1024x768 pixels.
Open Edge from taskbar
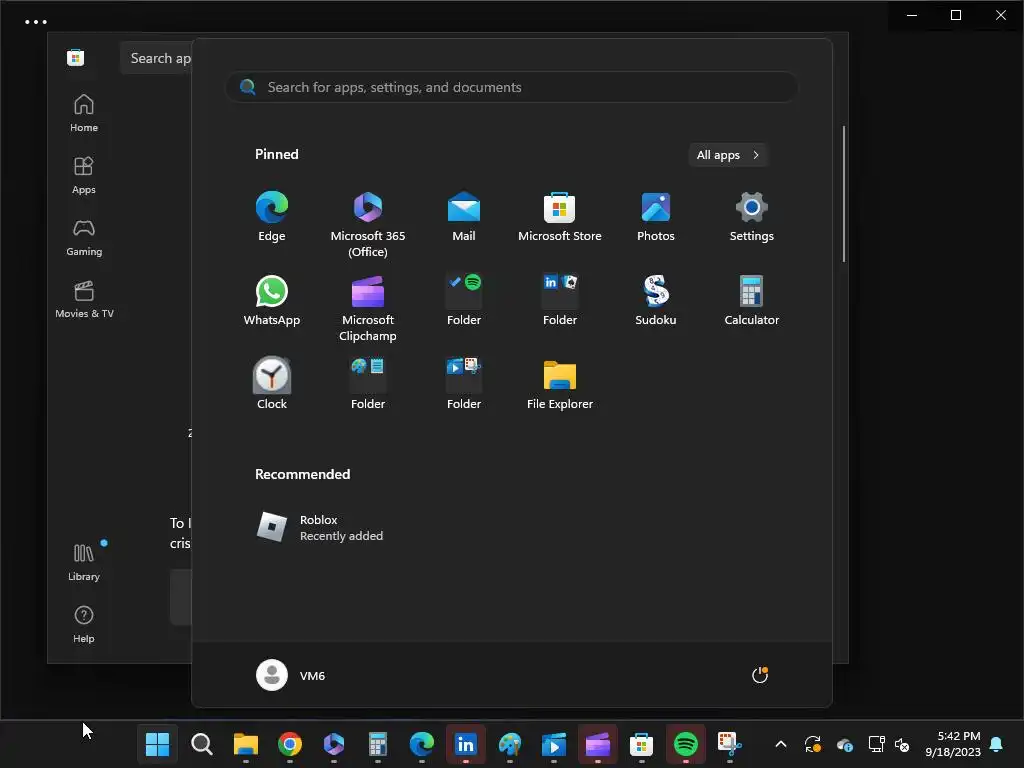(422, 744)
